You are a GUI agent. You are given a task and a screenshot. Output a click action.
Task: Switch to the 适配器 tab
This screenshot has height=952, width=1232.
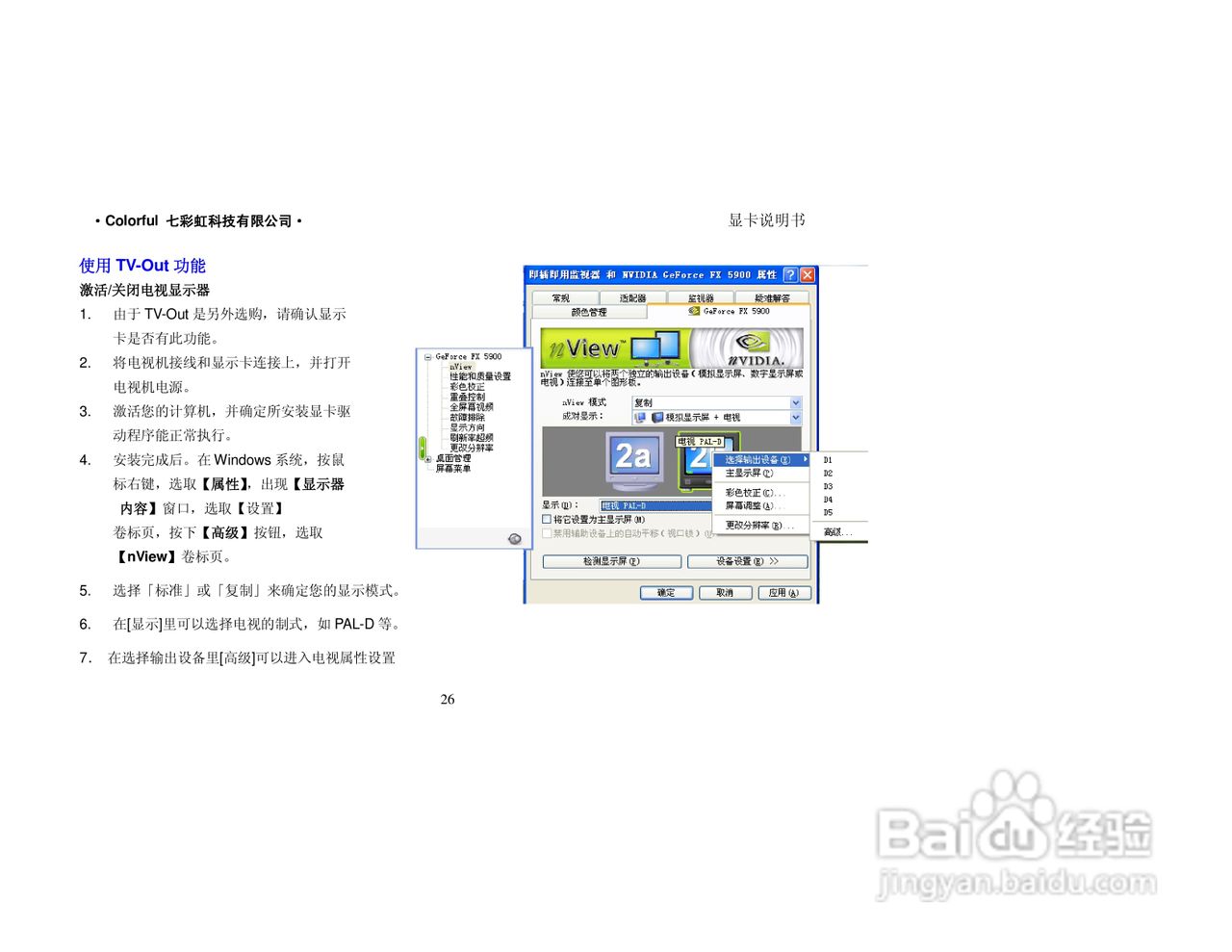coord(632,298)
